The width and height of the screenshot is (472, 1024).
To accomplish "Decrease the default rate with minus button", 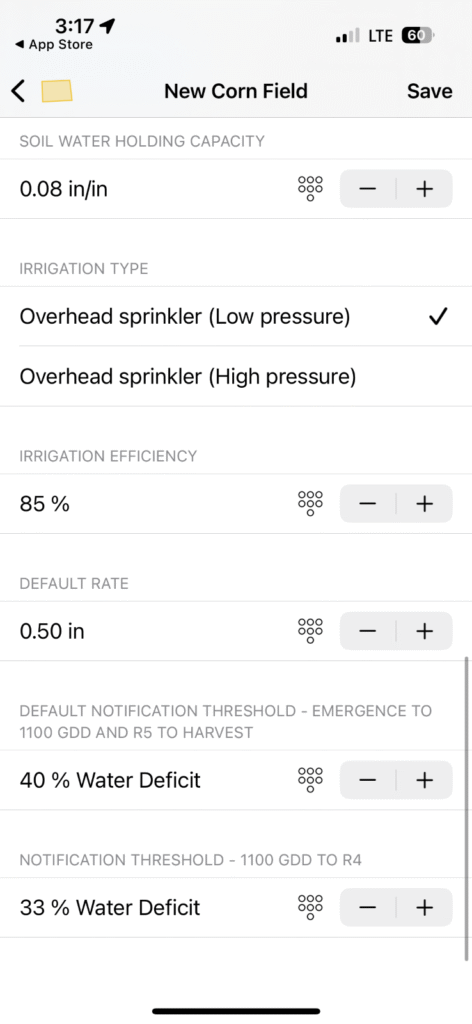I will [368, 631].
